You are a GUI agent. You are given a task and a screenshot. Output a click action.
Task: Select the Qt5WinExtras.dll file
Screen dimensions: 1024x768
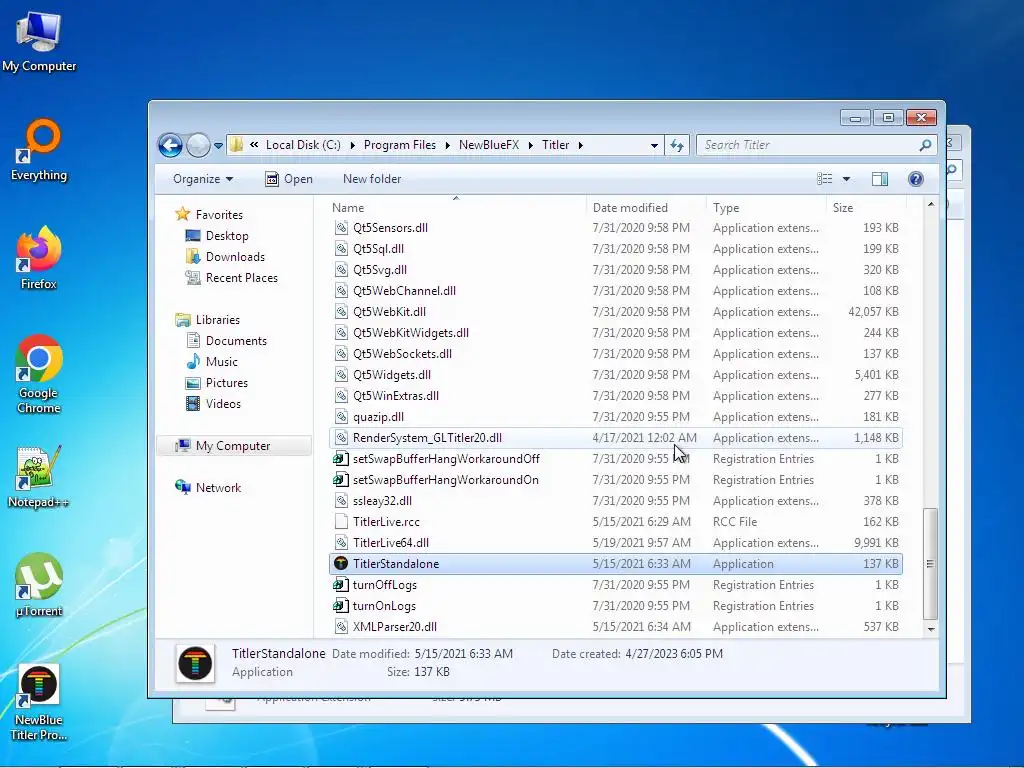616,396
